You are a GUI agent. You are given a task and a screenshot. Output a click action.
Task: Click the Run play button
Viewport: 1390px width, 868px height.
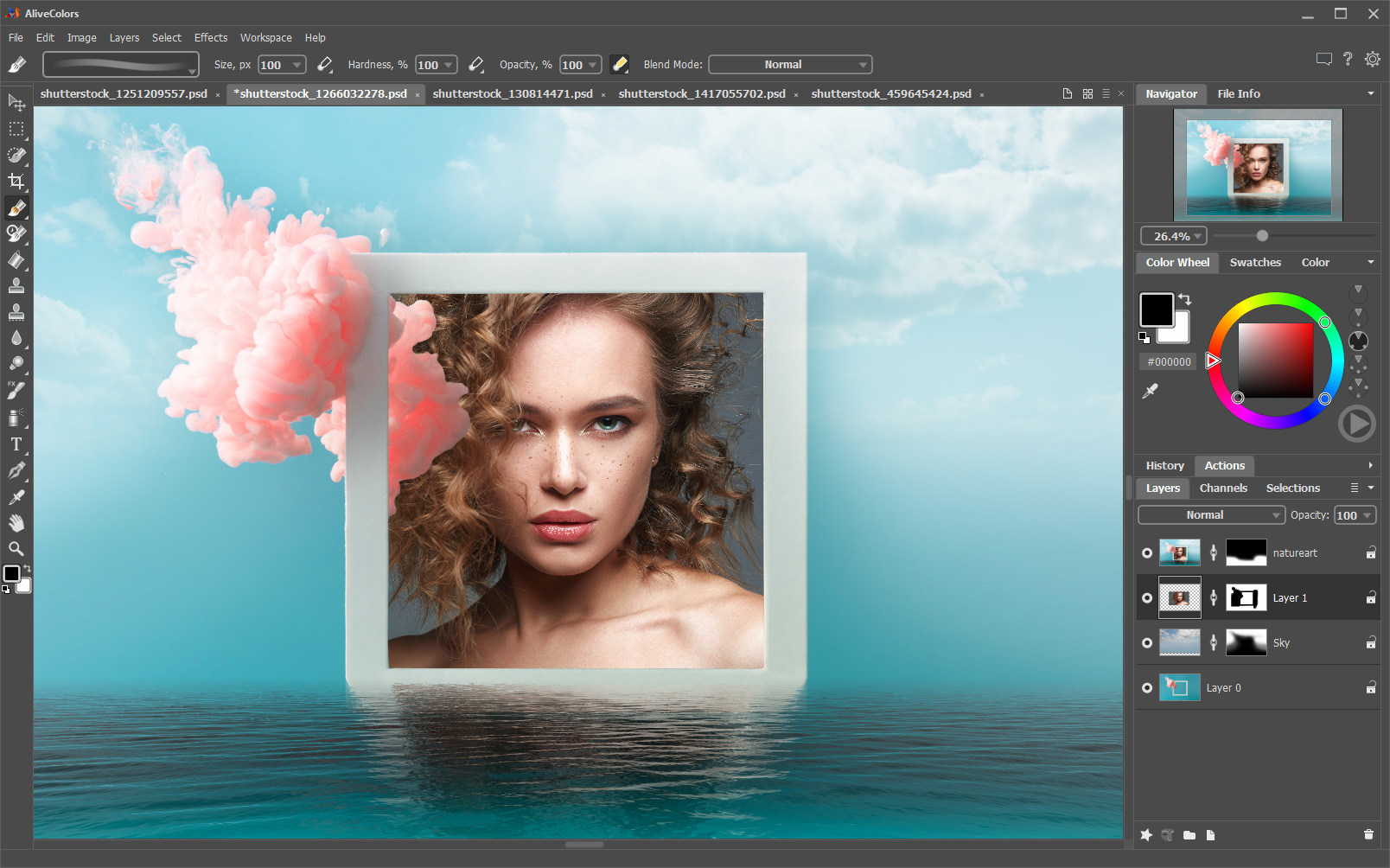pos(1356,424)
